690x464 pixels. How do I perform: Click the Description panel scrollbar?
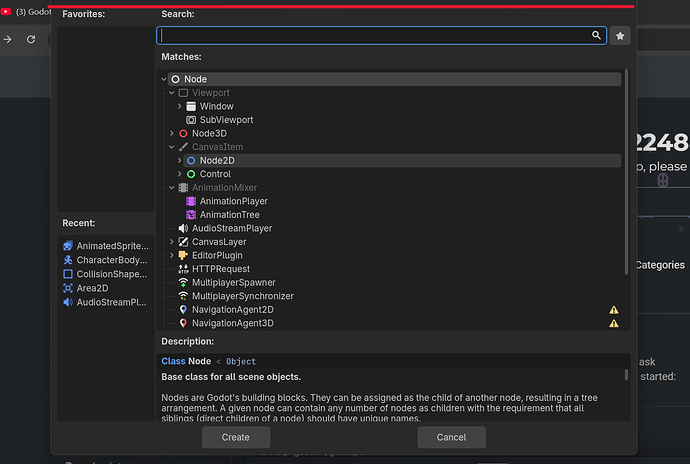tap(627, 375)
